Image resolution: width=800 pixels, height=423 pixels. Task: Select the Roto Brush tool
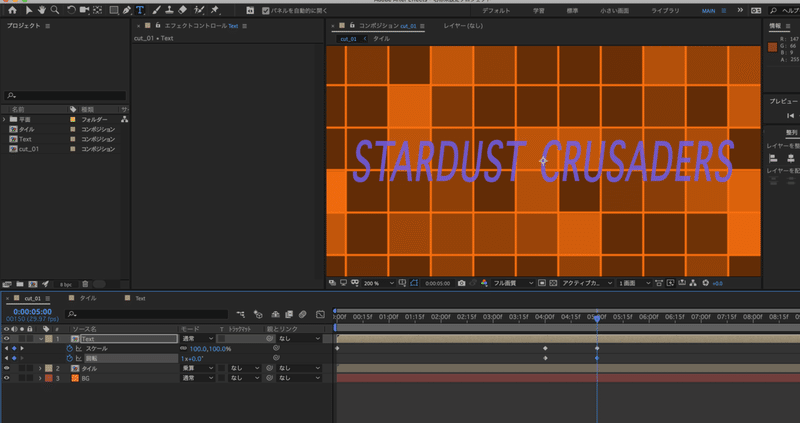point(199,10)
